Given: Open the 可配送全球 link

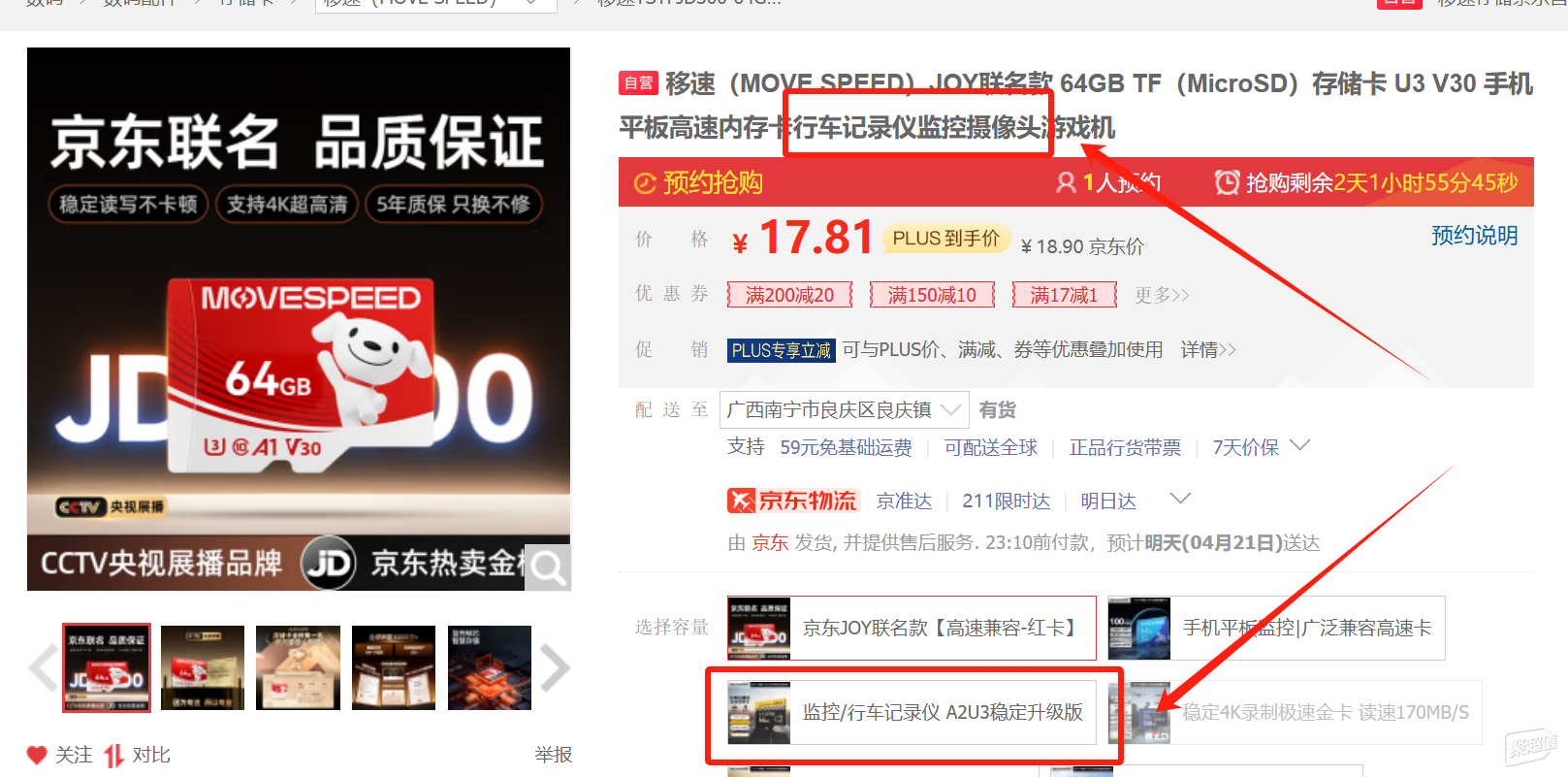Looking at the screenshot, I should tap(991, 447).
